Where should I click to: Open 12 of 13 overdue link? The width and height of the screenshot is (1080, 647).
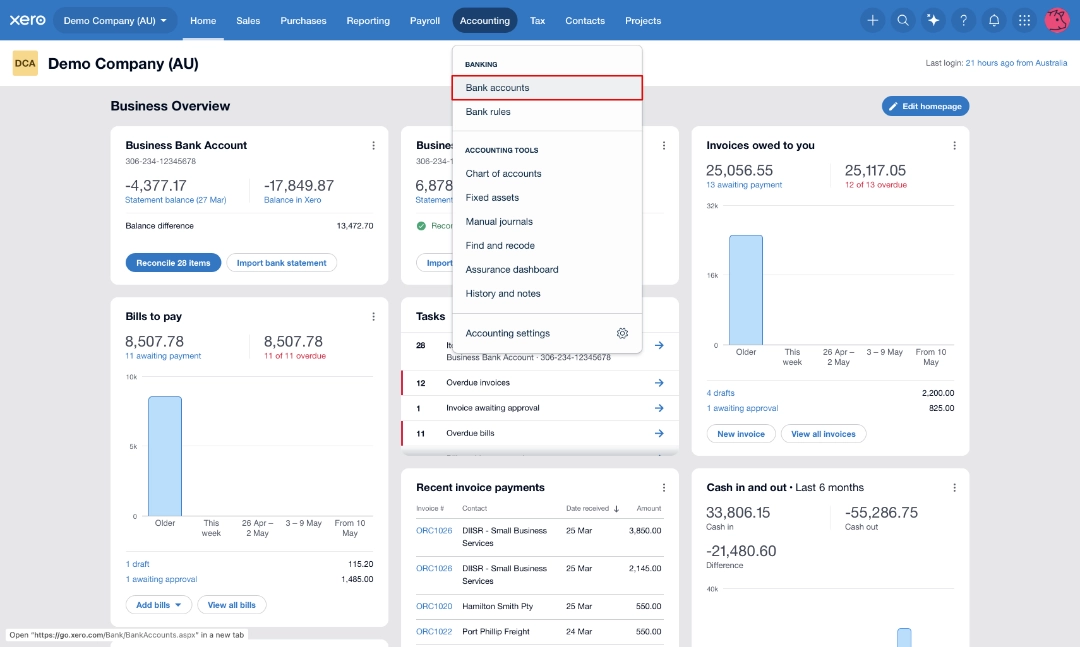pyautogui.click(x=875, y=185)
